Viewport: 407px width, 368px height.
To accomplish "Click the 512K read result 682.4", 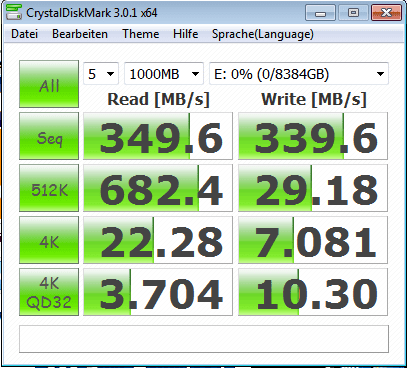I will (158, 188).
